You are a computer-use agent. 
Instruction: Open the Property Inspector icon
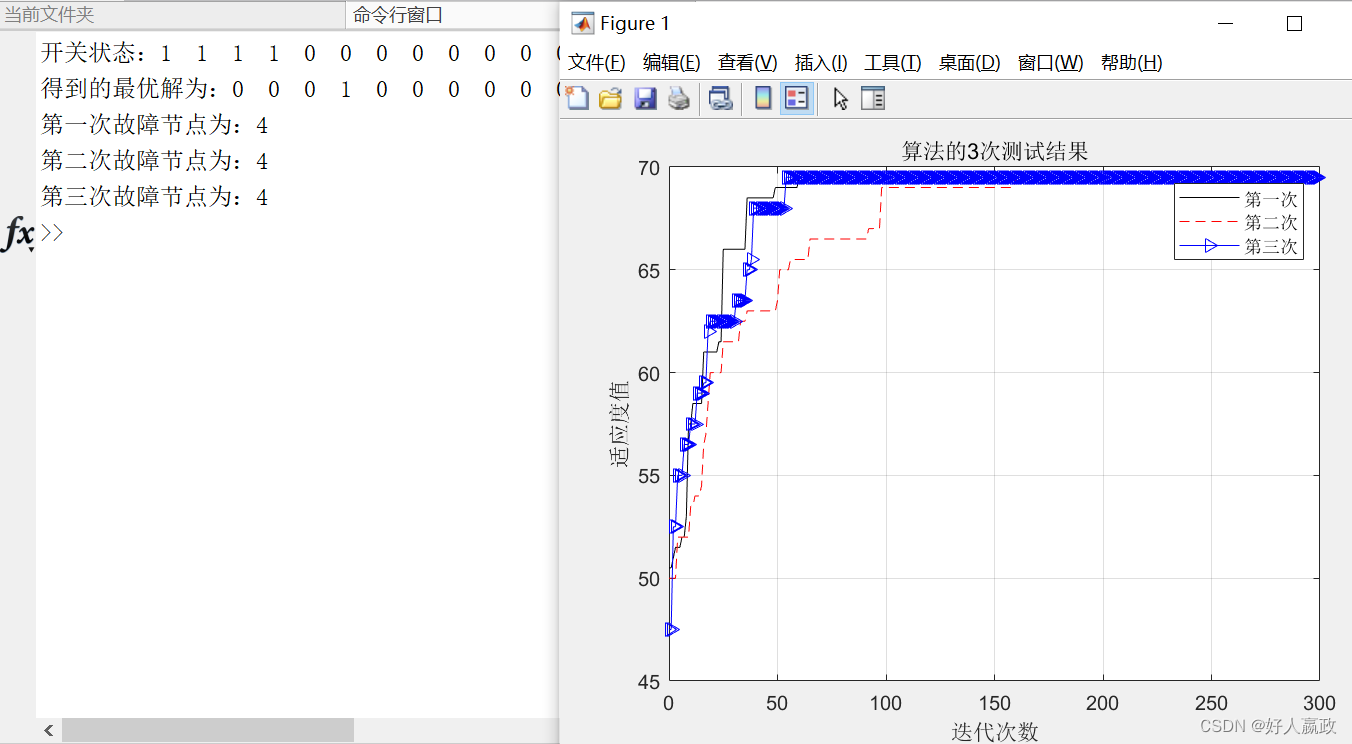tap(873, 98)
